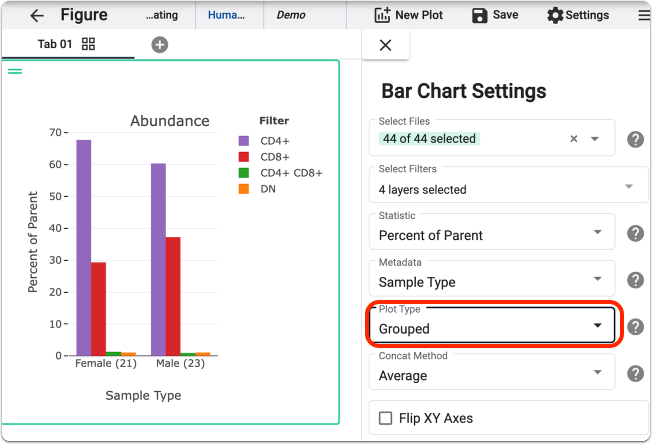This screenshot has width=652, height=444.
Task: Toggle the Flip XY Axes checkbox
Action: 385,418
